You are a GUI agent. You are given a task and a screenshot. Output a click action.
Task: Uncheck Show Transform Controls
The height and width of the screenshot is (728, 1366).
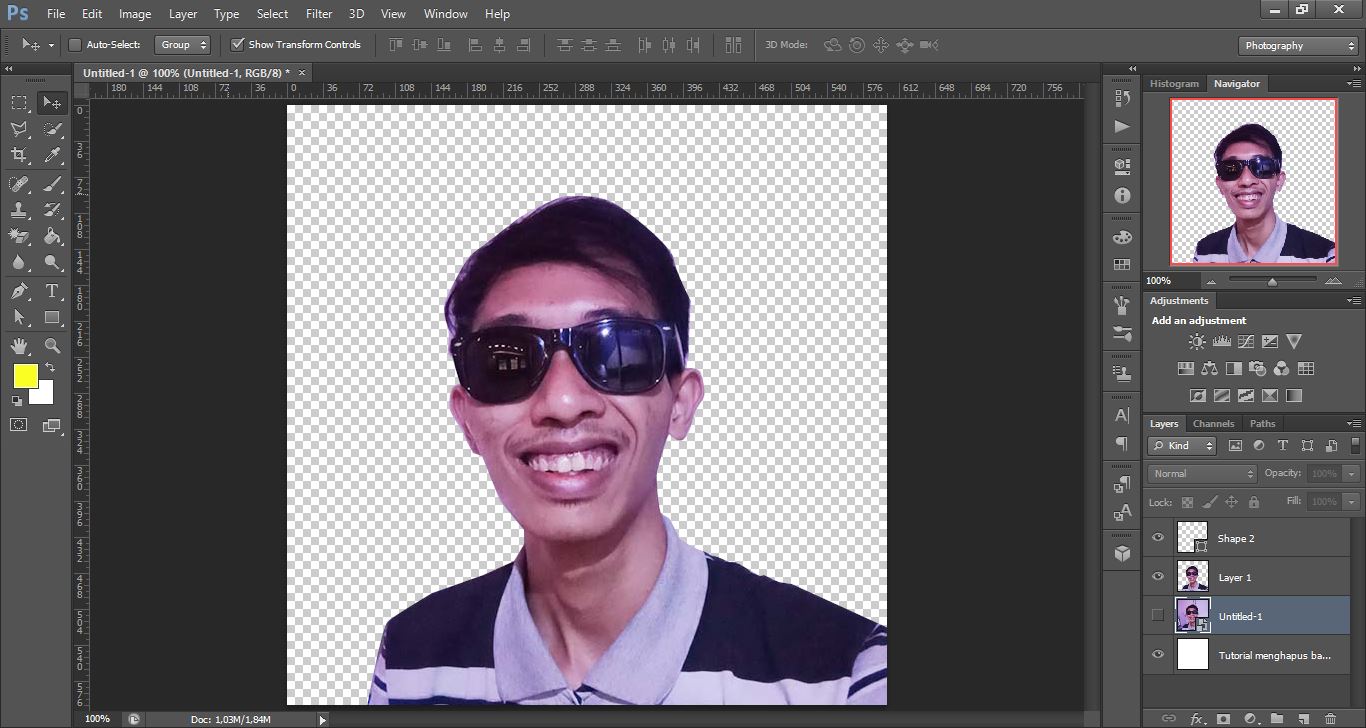click(x=238, y=44)
